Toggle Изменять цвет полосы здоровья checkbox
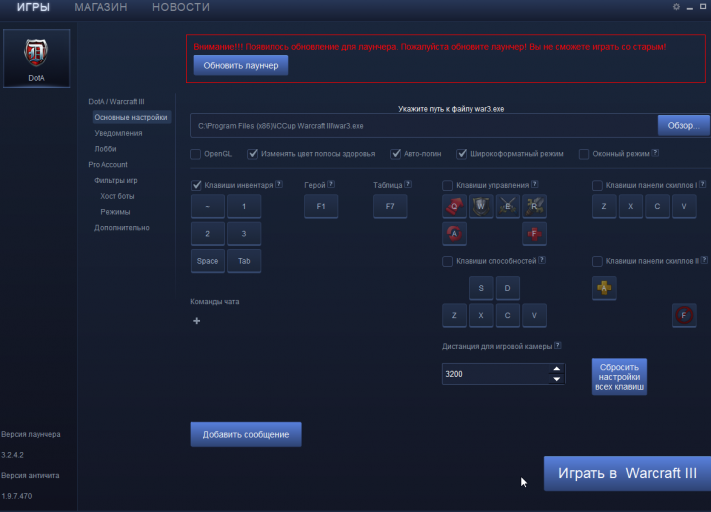This screenshot has width=711, height=512. coord(253,154)
